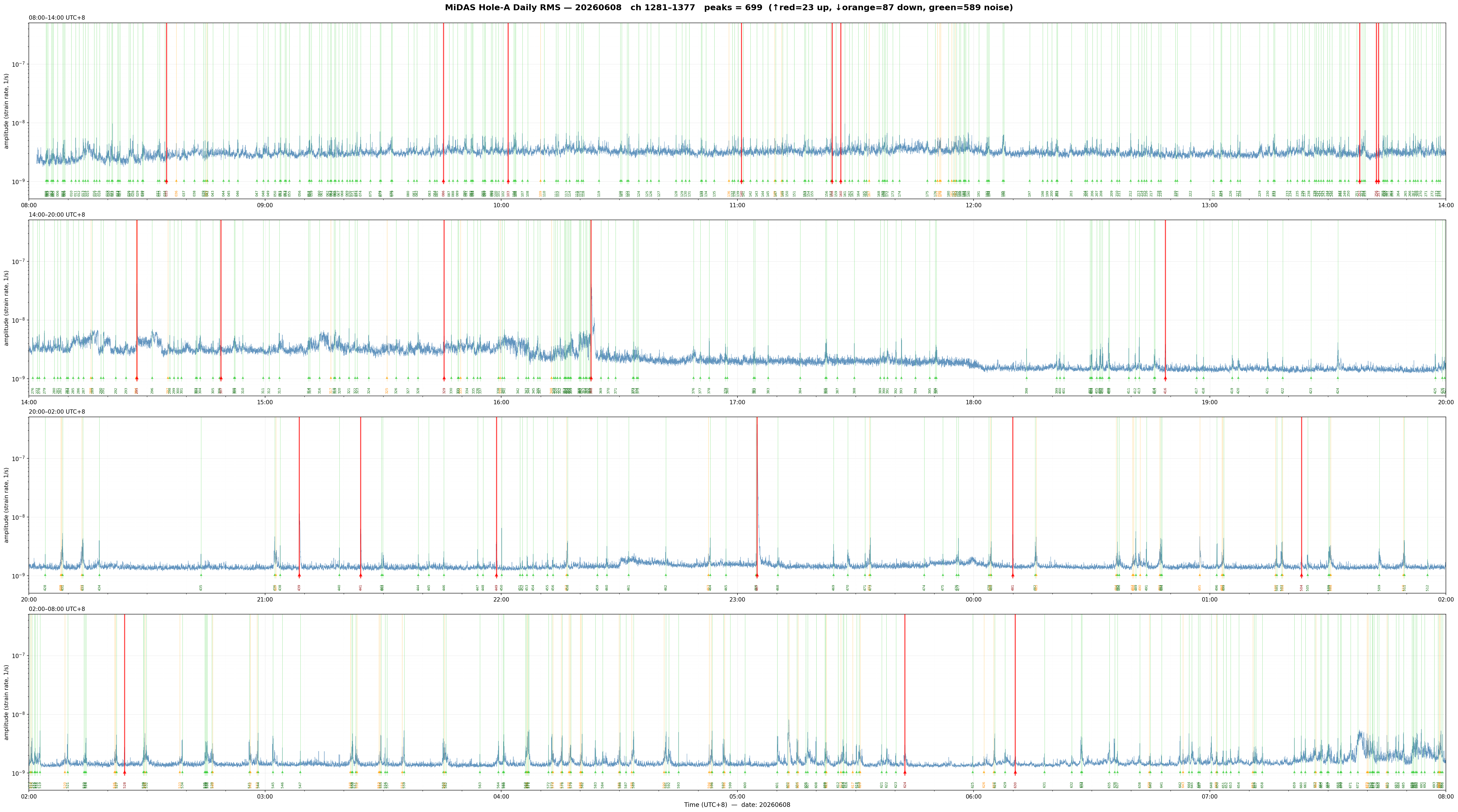Click the "22:00" x-axis tick label
This screenshot has height=812, width=1458.
501,600
